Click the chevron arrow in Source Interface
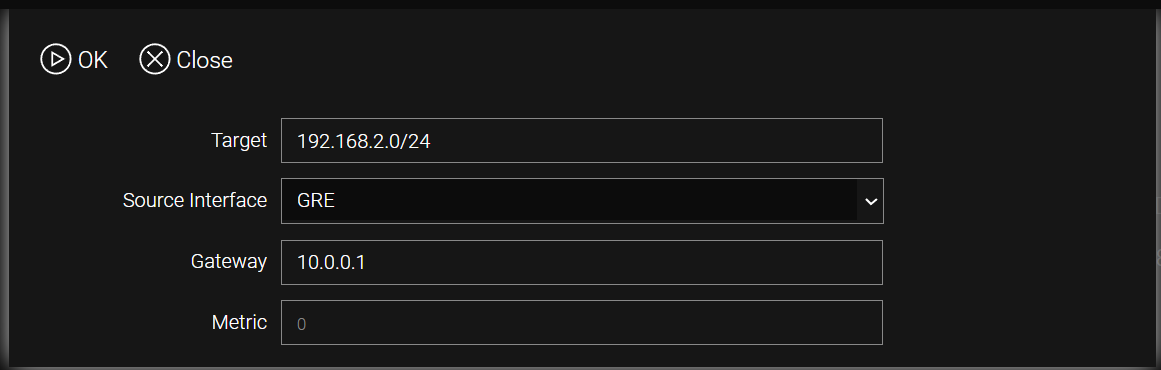1161x370 pixels. point(871,201)
